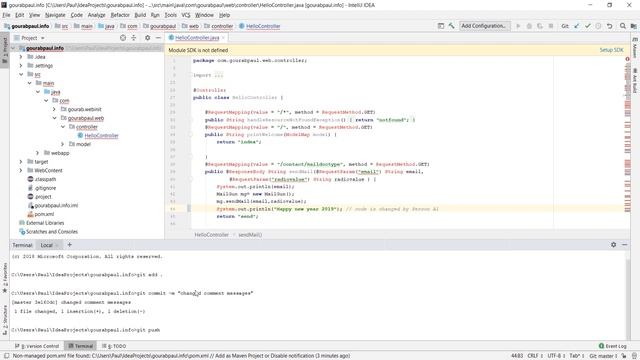Click the Collapse All icon in Project panel
640x360 pixels.
click(133, 38)
